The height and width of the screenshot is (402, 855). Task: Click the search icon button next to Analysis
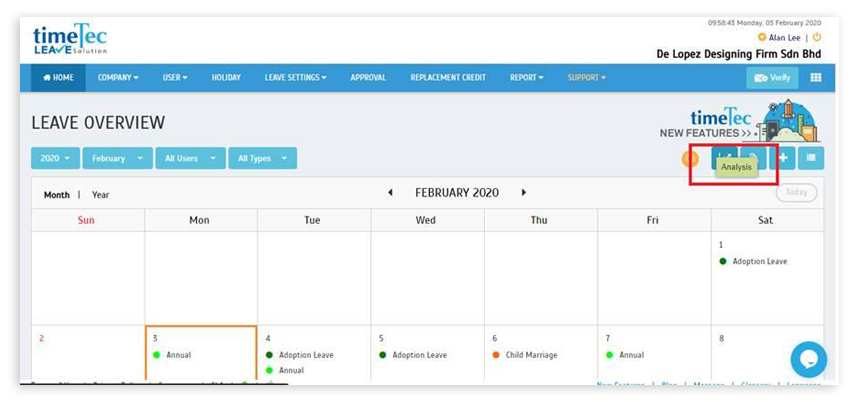click(753, 158)
